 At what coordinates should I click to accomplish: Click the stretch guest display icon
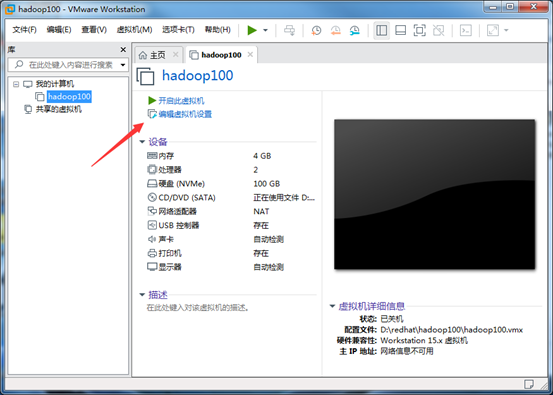coord(493,30)
